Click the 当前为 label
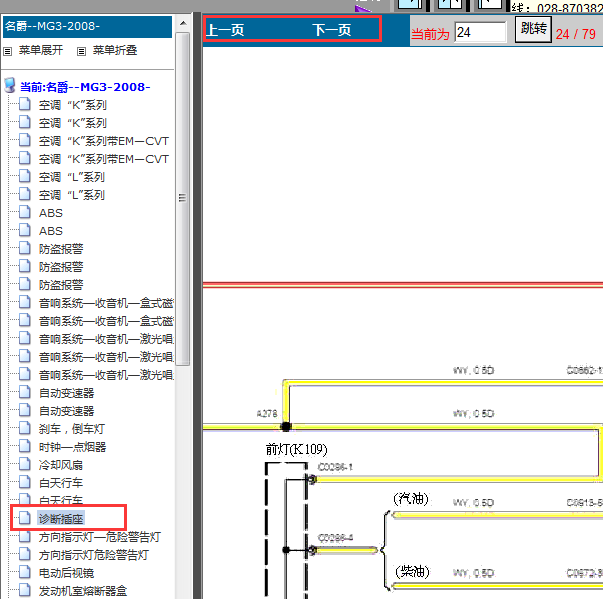603x599 pixels. tap(430, 34)
